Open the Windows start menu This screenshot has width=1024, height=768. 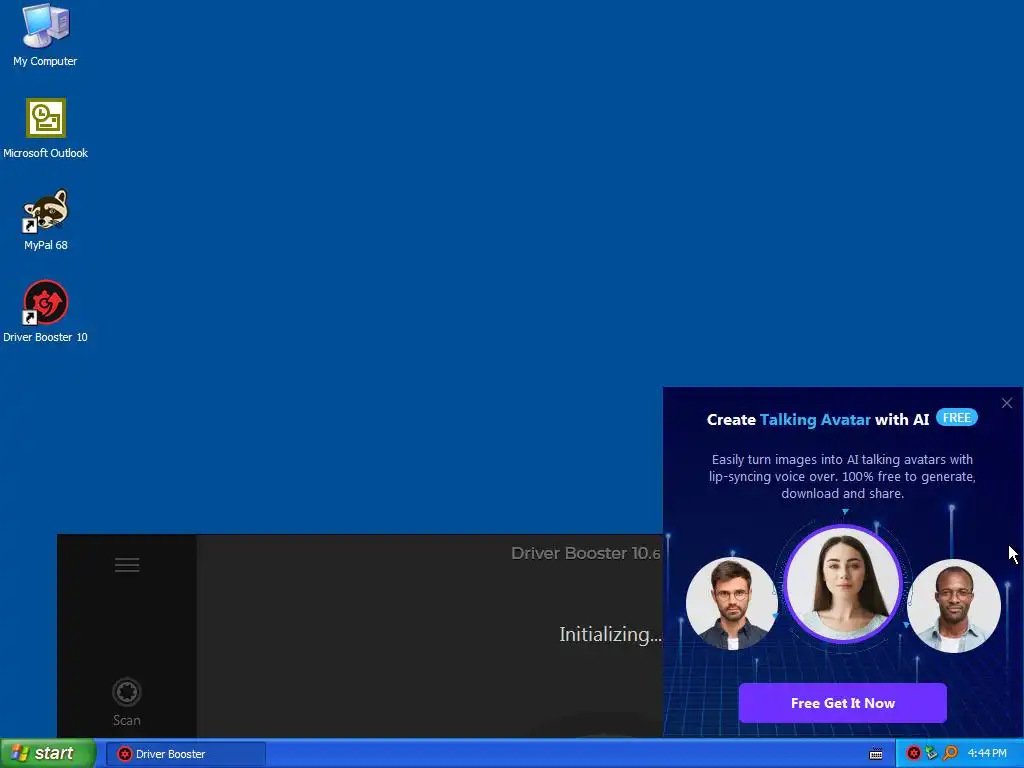tap(48, 754)
